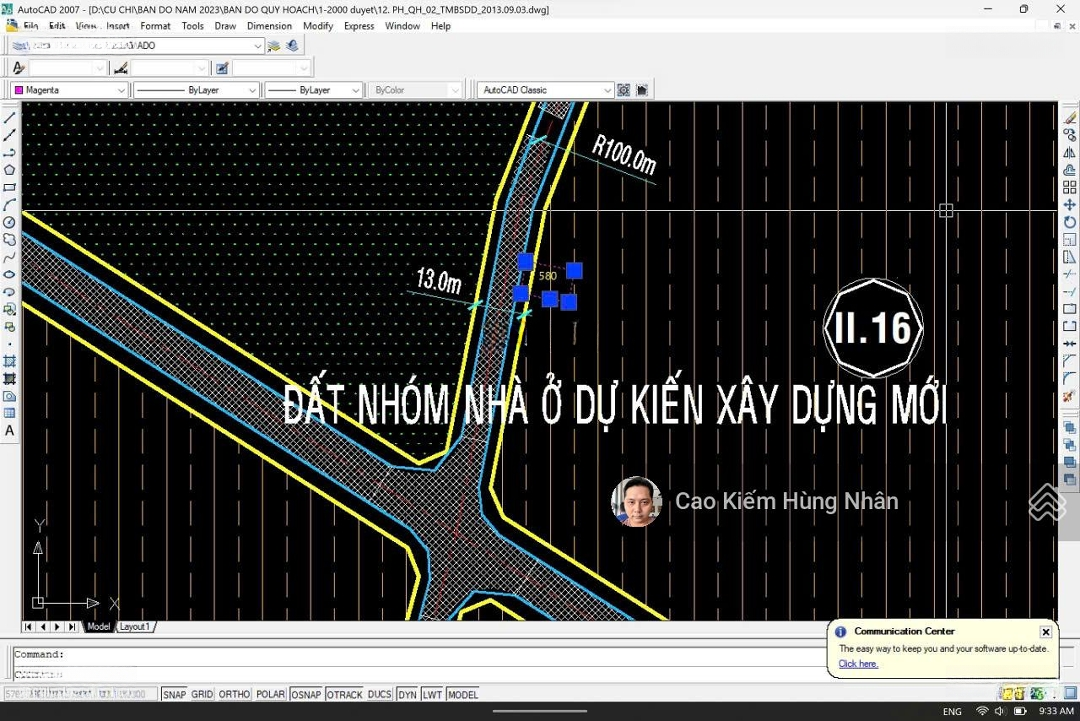Select the Line draw tool
Viewport: 1080px width, 721px height.
click(10, 118)
